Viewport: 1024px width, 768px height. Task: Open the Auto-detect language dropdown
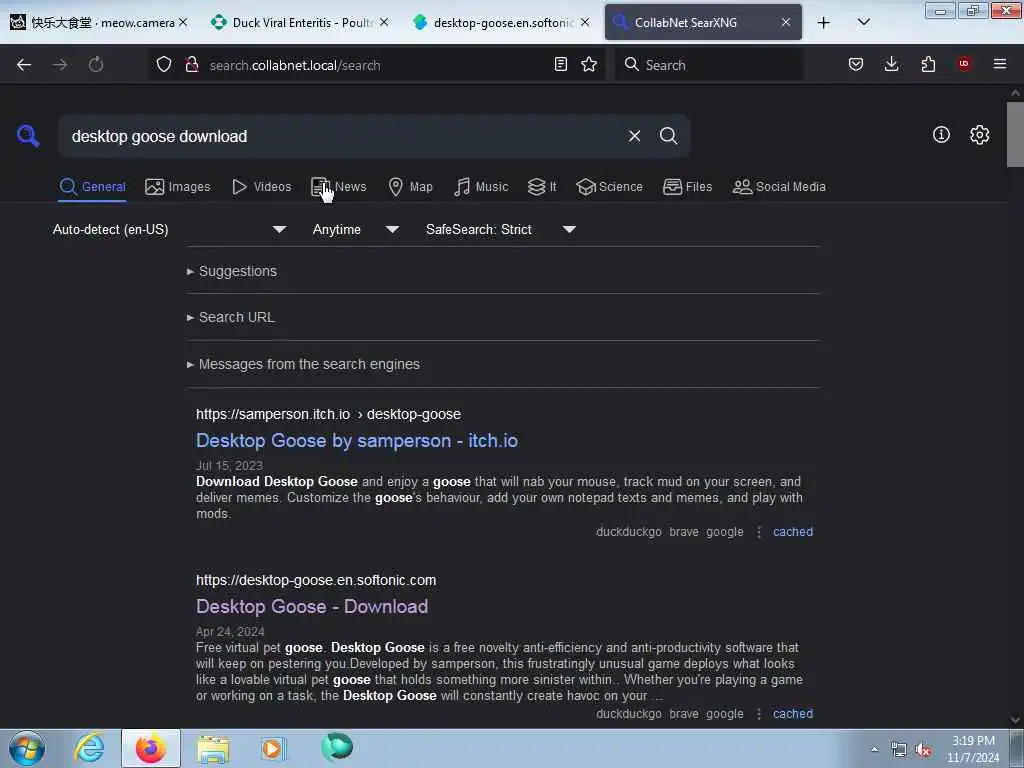click(169, 229)
